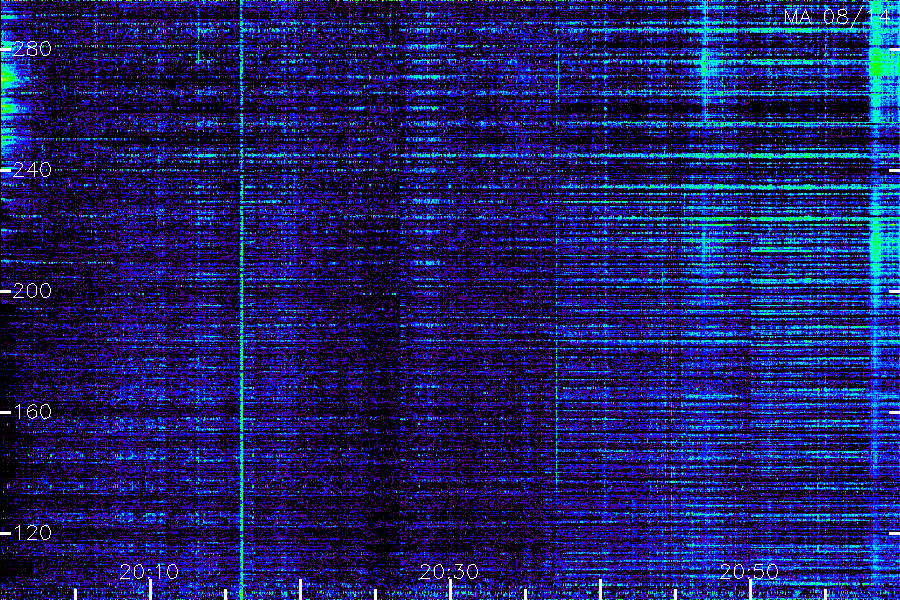
Task: Click the 240 frequency axis label
Action: 32,170
